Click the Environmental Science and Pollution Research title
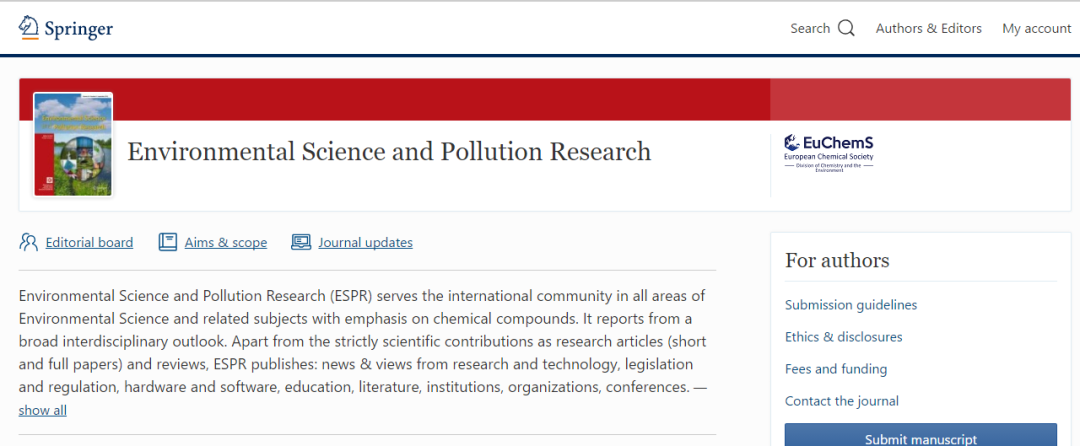 click(389, 152)
